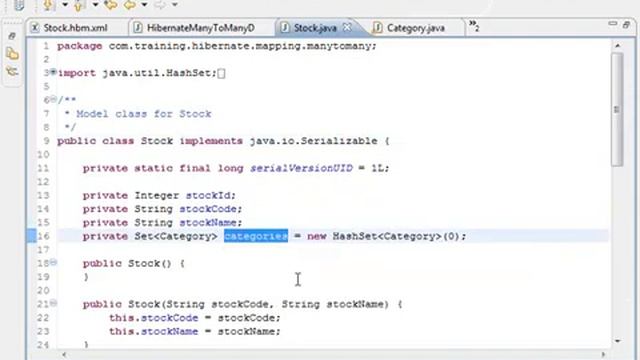This screenshot has height=360, width=640.
Task: Jump to last edit location icon
Action: 111,4
